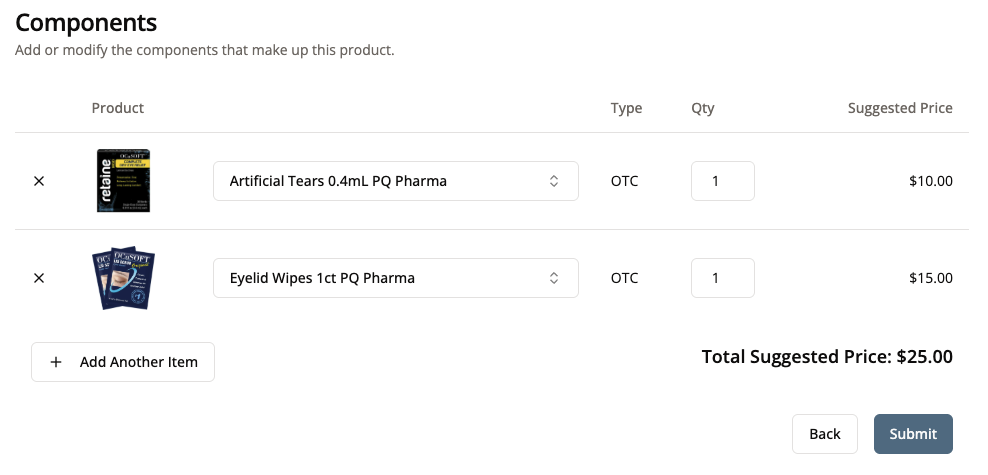Click the Eyelid Wipes product image

click(x=124, y=278)
